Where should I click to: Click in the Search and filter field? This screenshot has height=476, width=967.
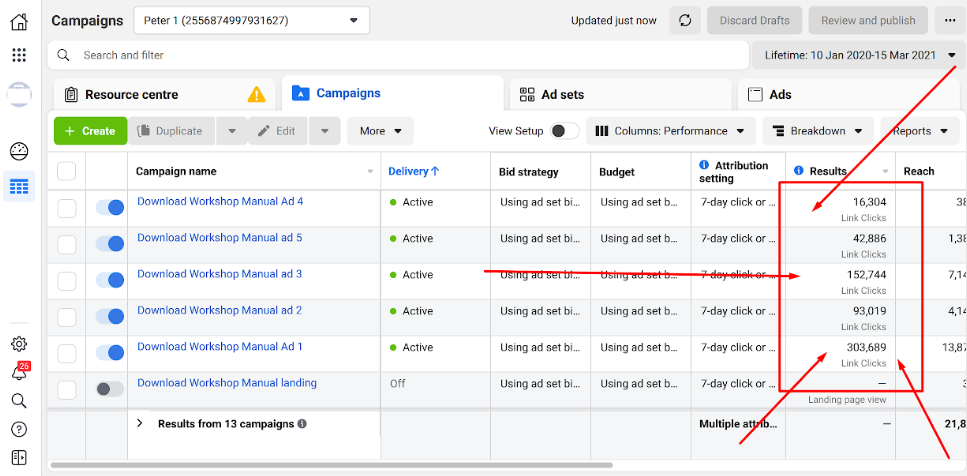point(400,55)
